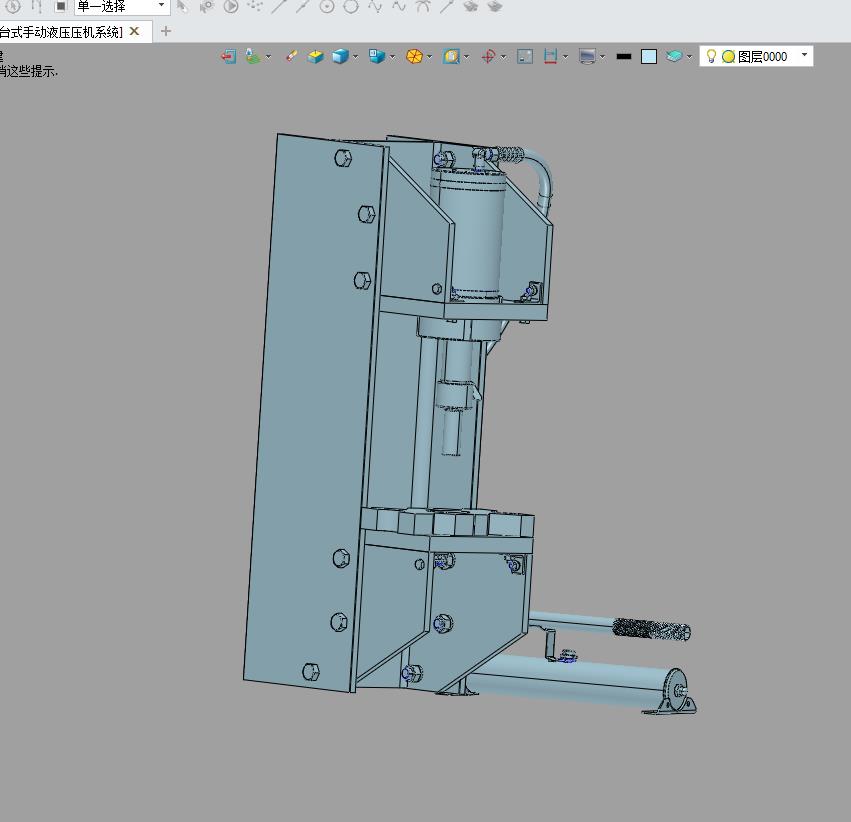Image resolution: width=851 pixels, height=822 pixels.
Task: Click the teal layer stack icon
Action: (674, 56)
